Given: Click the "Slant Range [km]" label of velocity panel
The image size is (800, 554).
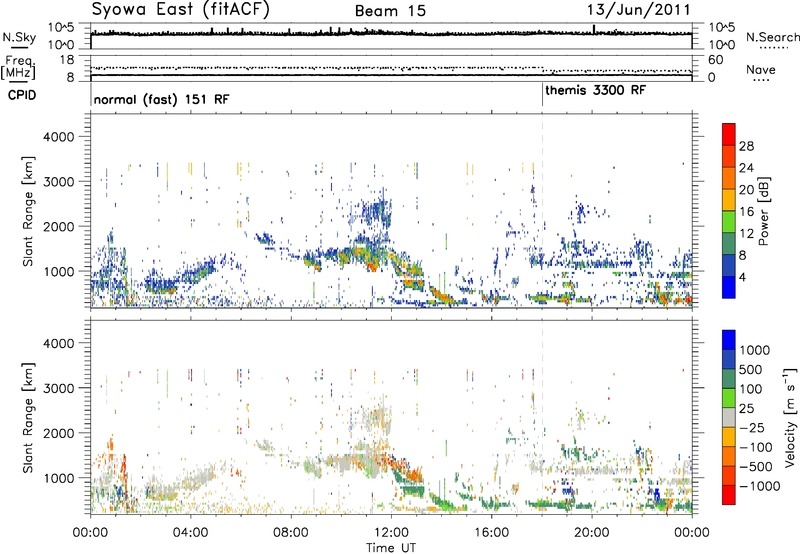Looking at the screenshot, I should (x=28, y=417).
